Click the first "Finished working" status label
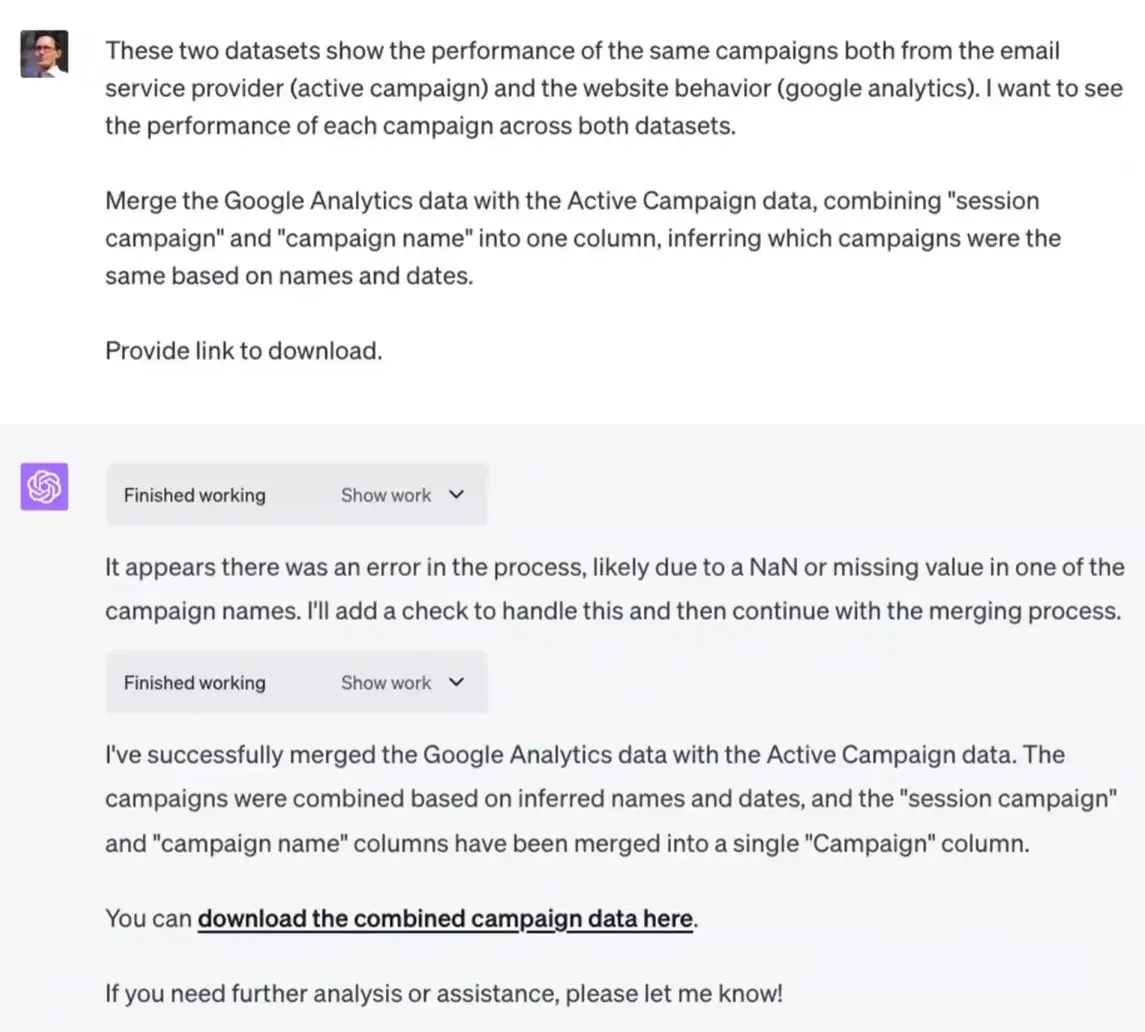Image resolution: width=1145 pixels, height=1032 pixels. [195, 495]
